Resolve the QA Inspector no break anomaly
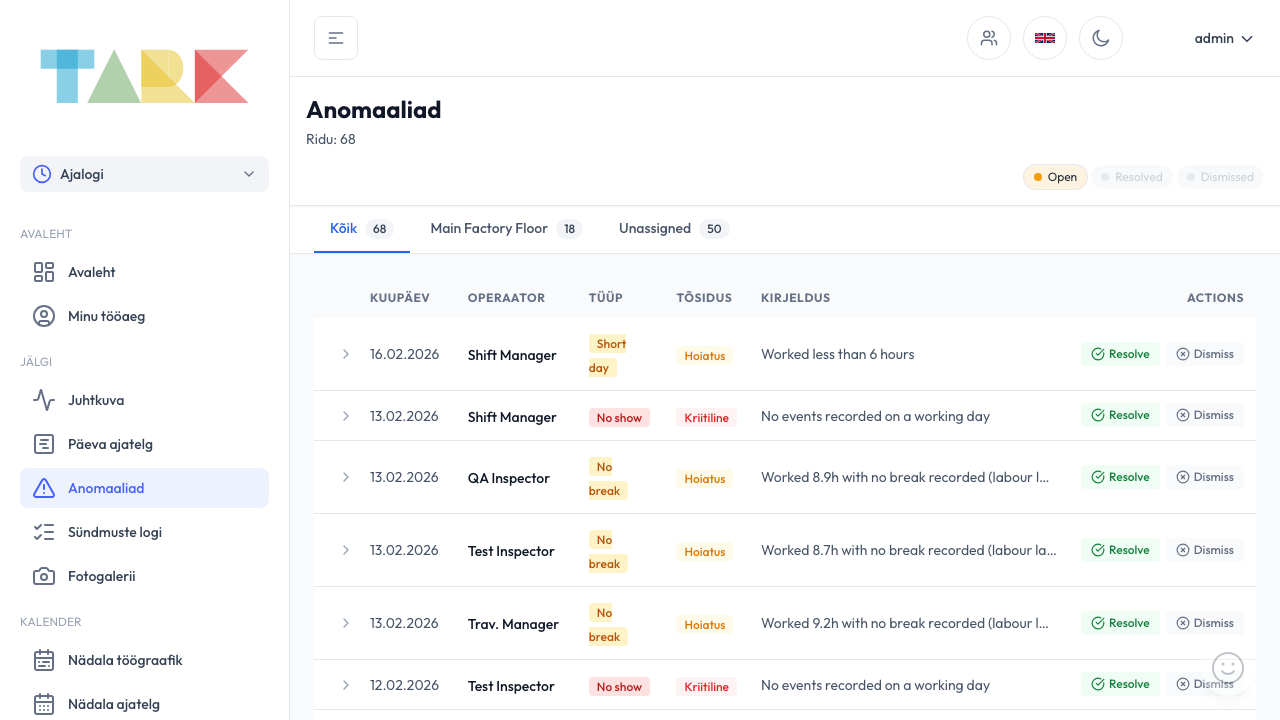Viewport: 1280px width, 720px height. (x=1120, y=477)
